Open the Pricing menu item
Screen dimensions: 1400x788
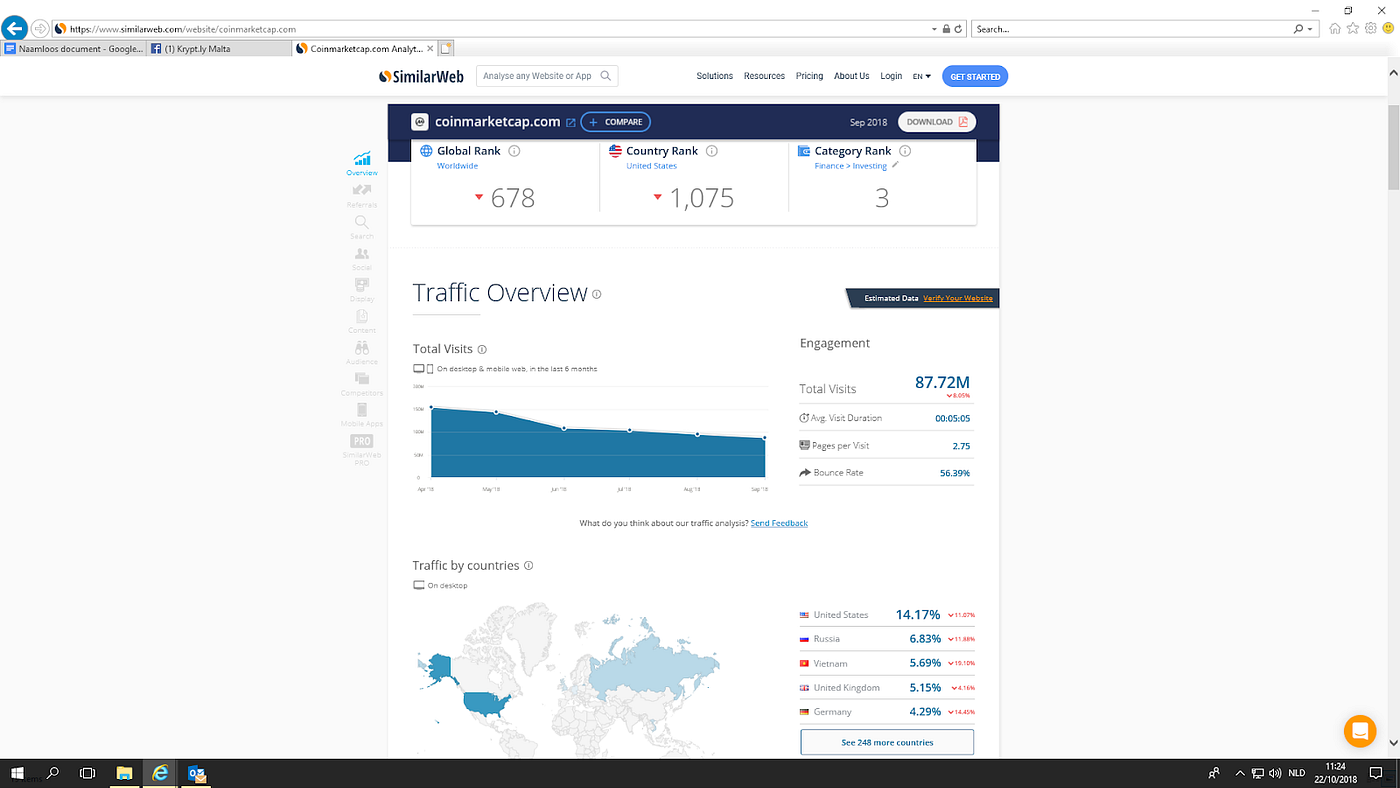coord(809,75)
